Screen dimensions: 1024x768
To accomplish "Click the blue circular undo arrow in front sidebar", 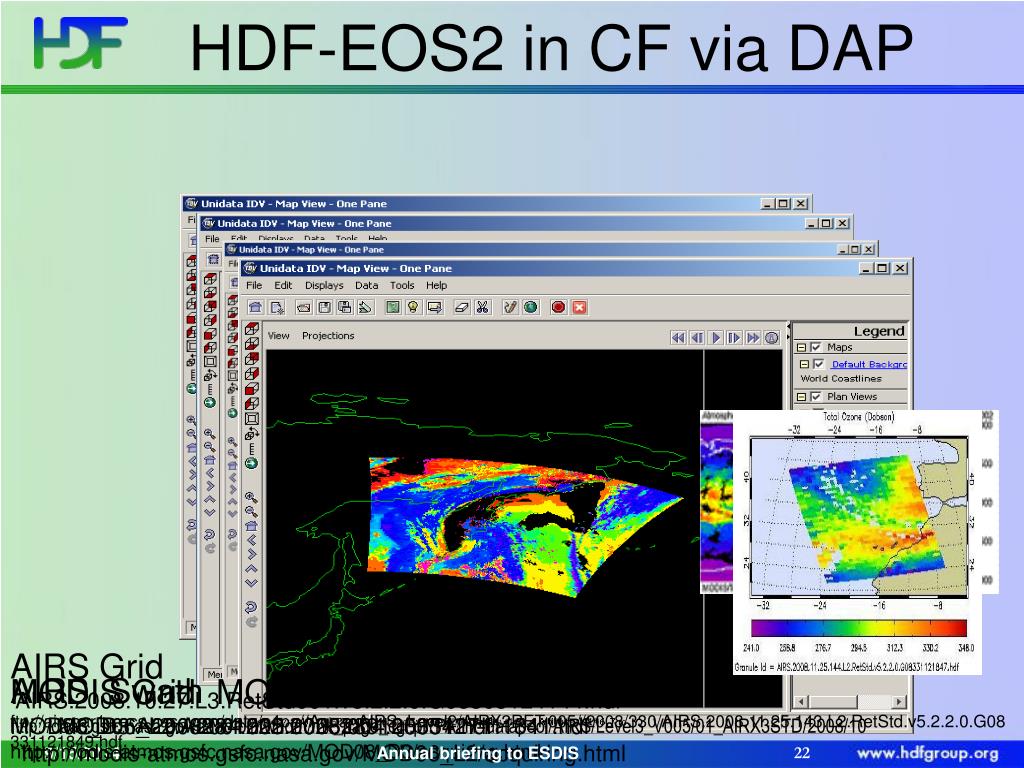I will pos(251,607).
